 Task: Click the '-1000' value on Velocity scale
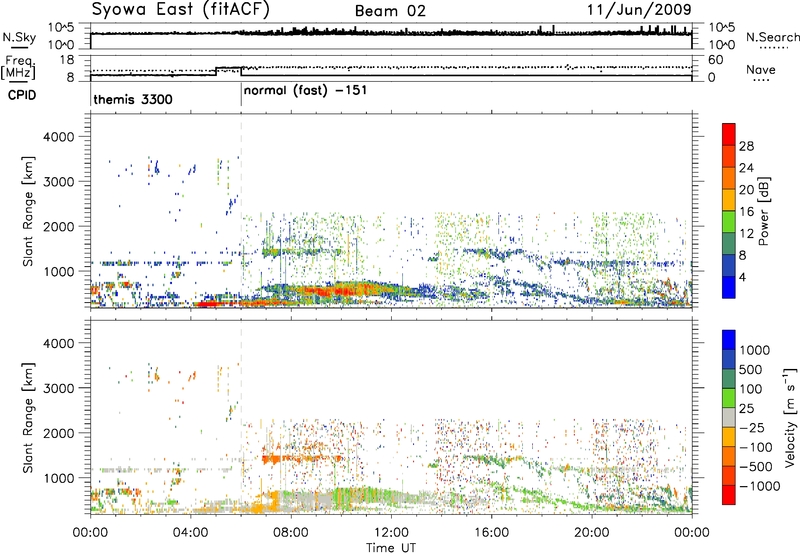pos(759,486)
